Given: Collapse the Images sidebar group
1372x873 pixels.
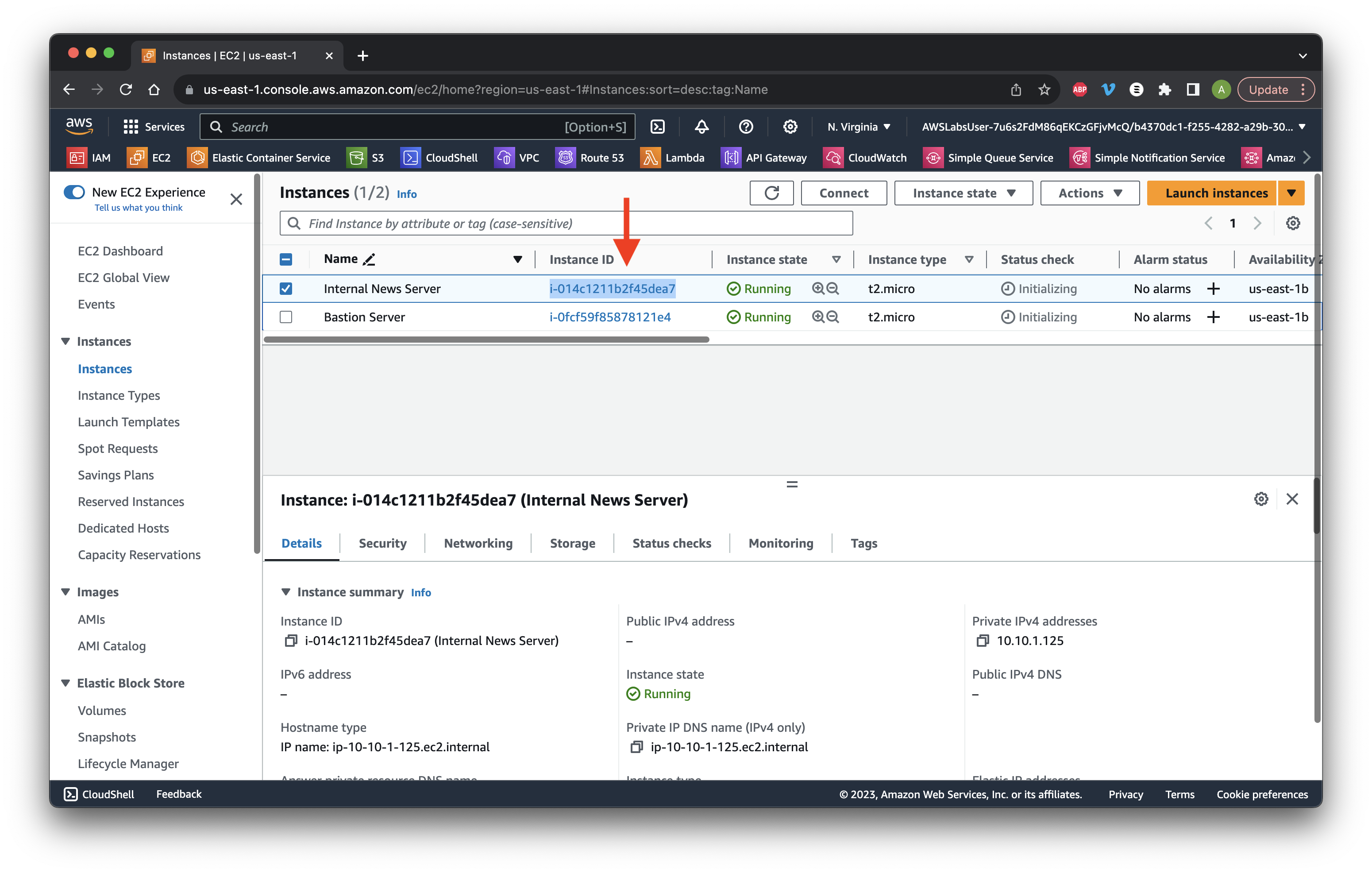Looking at the screenshot, I should coord(66,592).
